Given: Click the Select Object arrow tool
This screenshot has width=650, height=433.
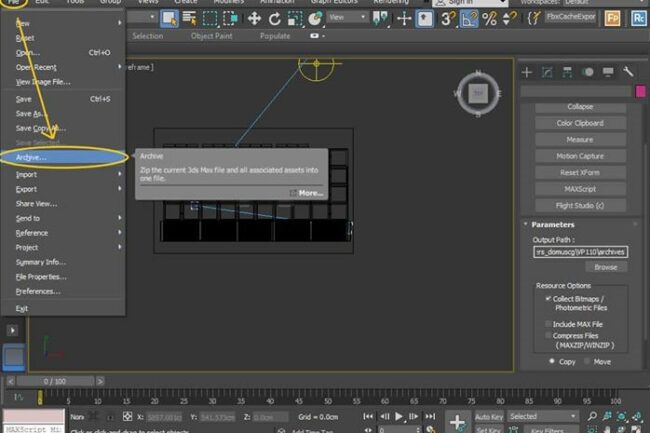Looking at the screenshot, I should pyautogui.click(x=169, y=19).
